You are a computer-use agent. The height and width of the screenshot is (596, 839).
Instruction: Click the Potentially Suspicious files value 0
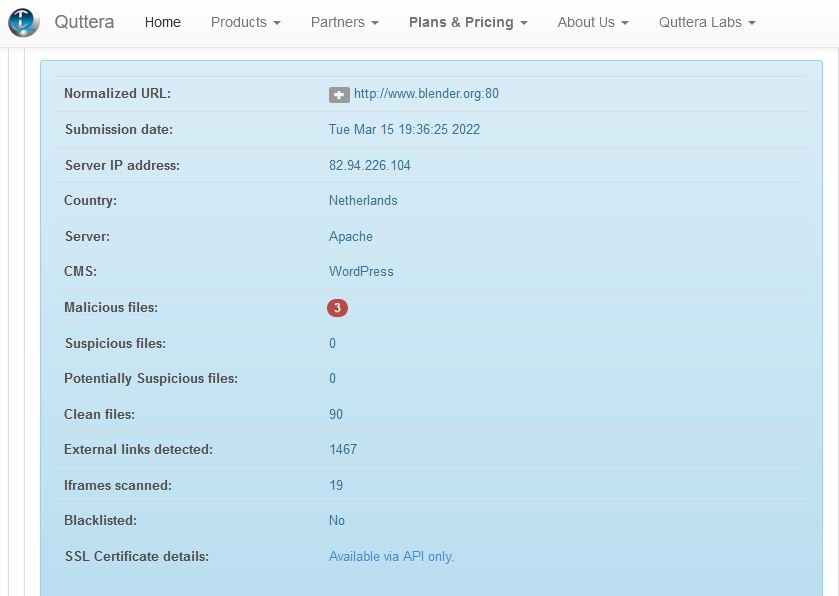(332, 379)
